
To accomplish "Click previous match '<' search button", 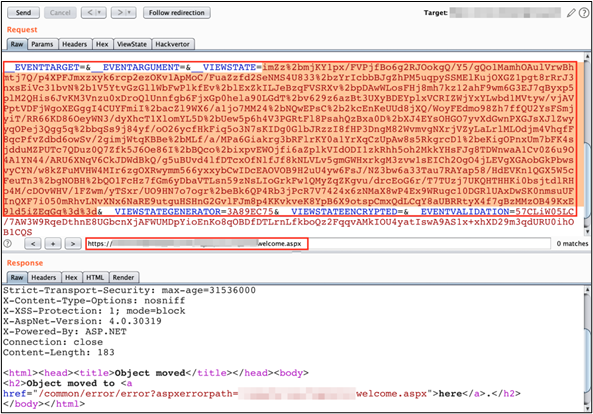I will pyautogui.click(x=33, y=244).
